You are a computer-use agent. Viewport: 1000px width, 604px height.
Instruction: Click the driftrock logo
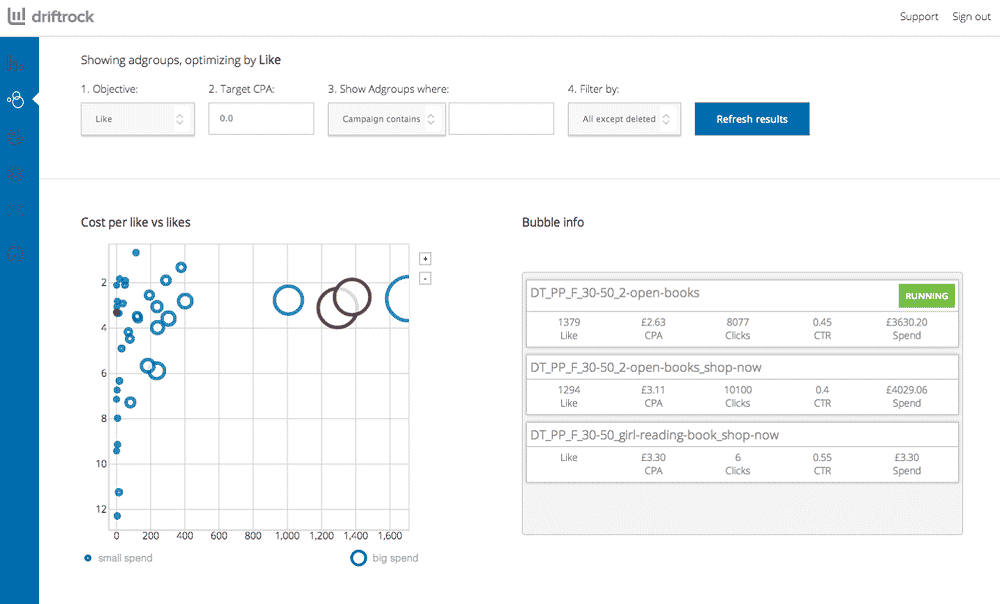54,16
